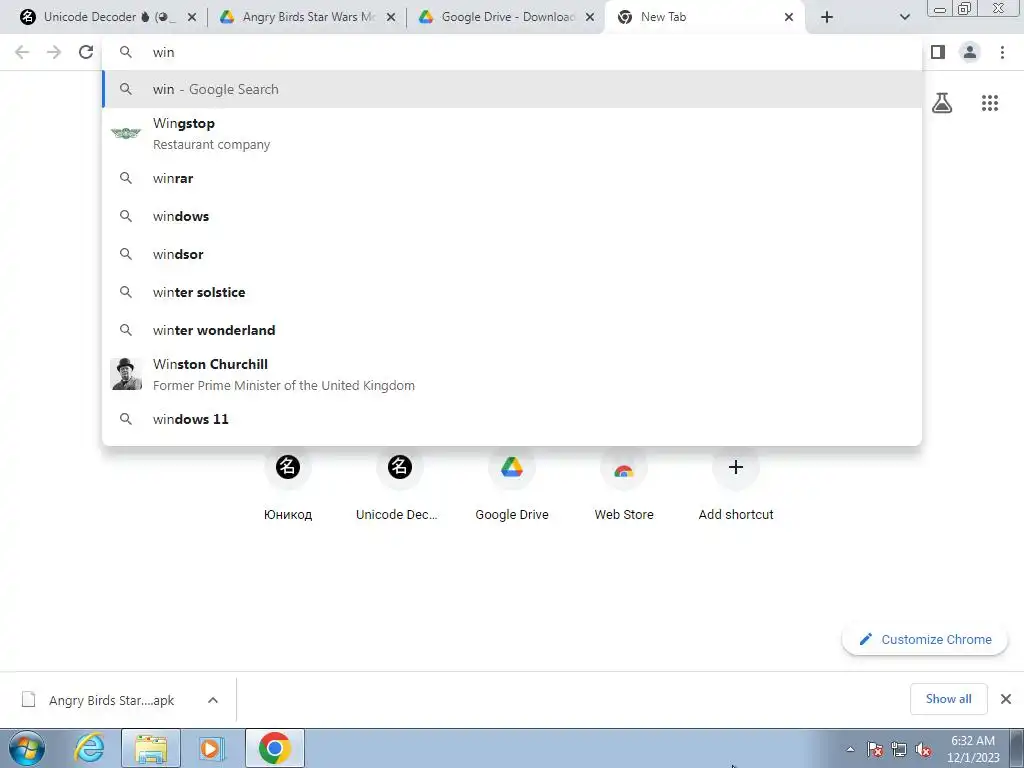1024x768 pixels.
Task: Click the address bar containing 'win'
Action: [x=512, y=52]
